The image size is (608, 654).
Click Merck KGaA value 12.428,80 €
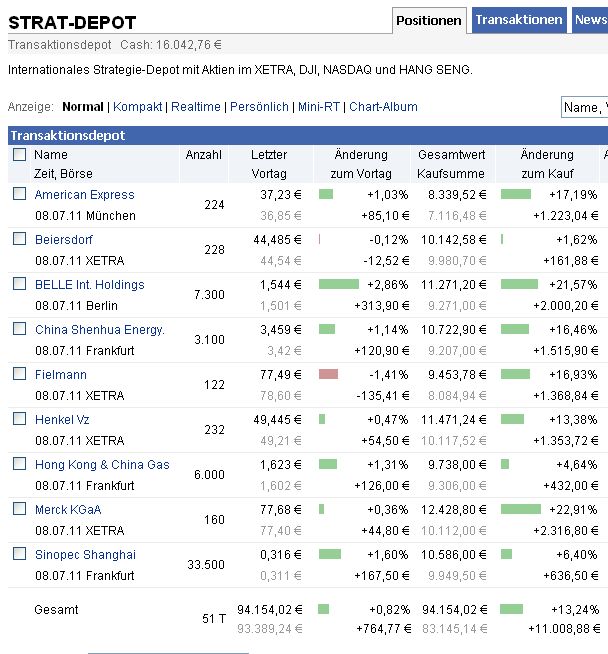pos(454,510)
